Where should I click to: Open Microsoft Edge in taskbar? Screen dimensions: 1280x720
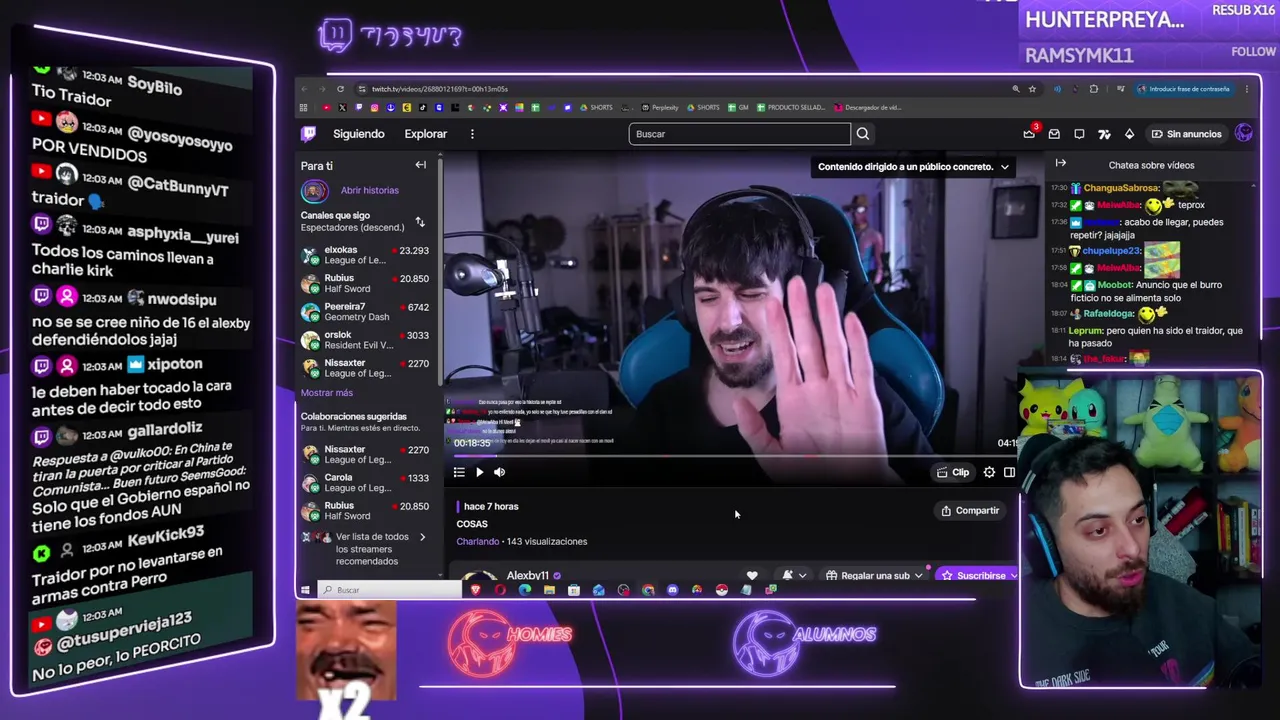525,590
